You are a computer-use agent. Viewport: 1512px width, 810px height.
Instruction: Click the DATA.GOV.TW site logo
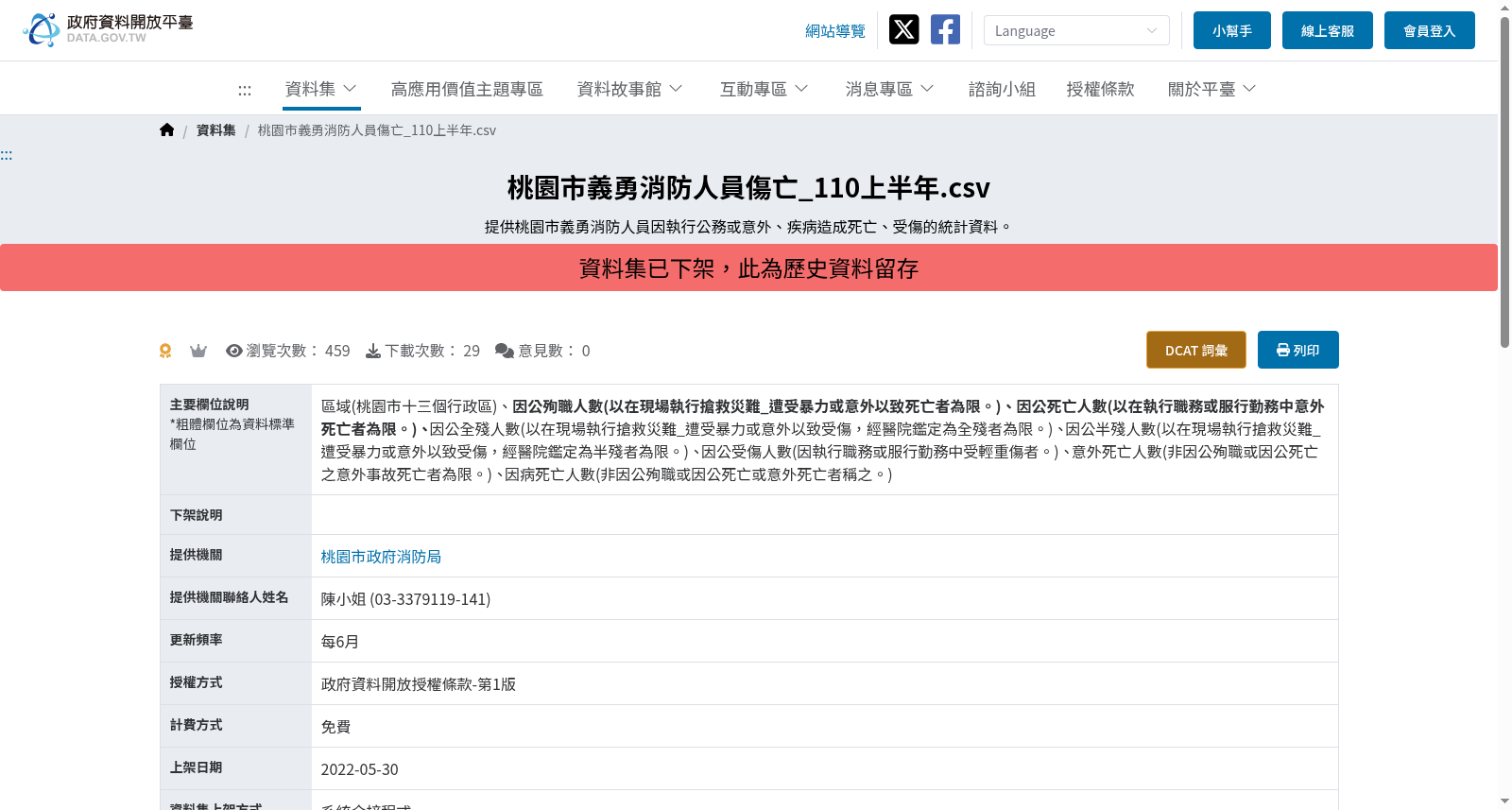point(109,30)
